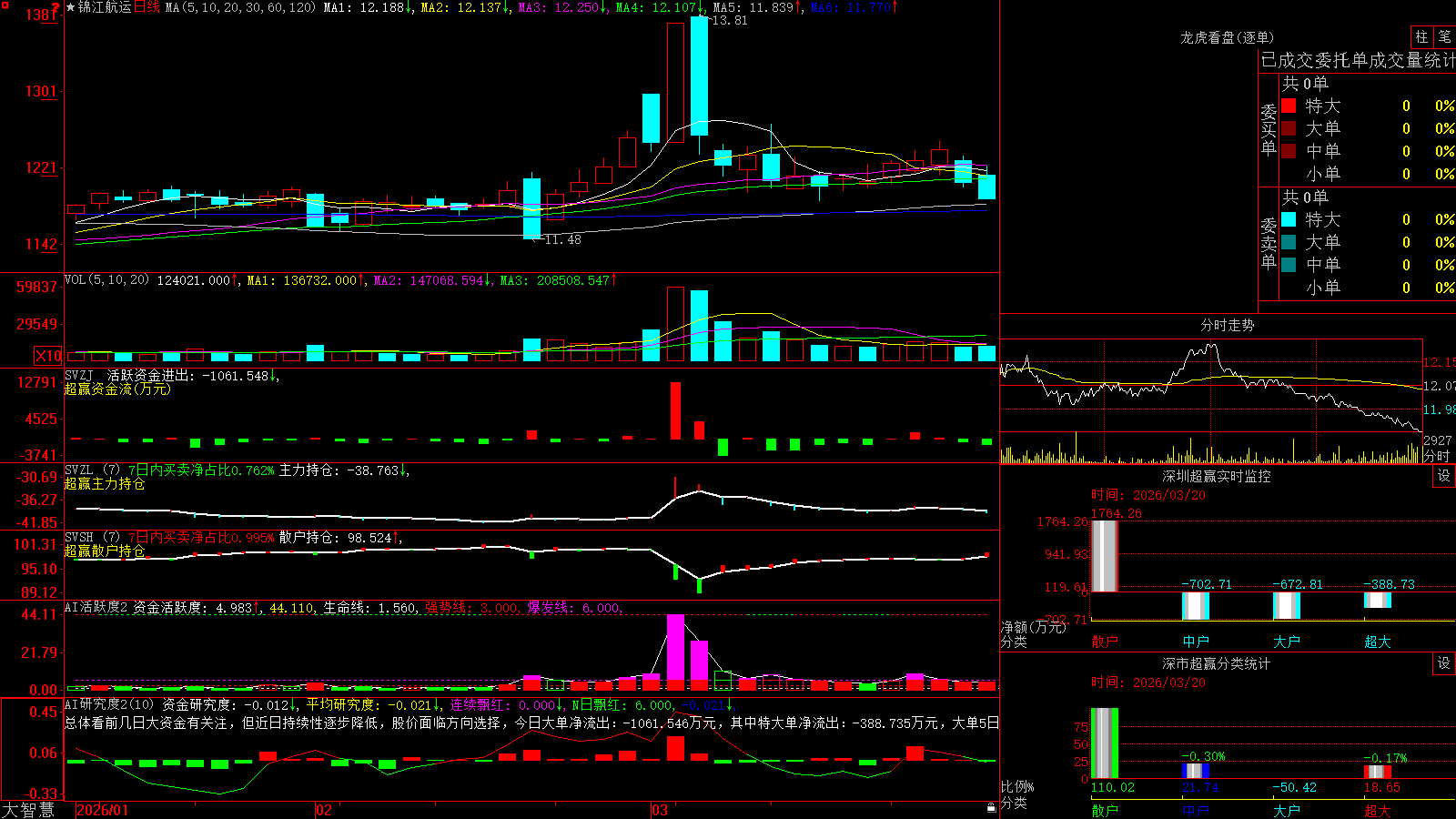Click the green 散户 bar in 深市超赢分类统计

pyautogui.click(x=1105, y=743)
